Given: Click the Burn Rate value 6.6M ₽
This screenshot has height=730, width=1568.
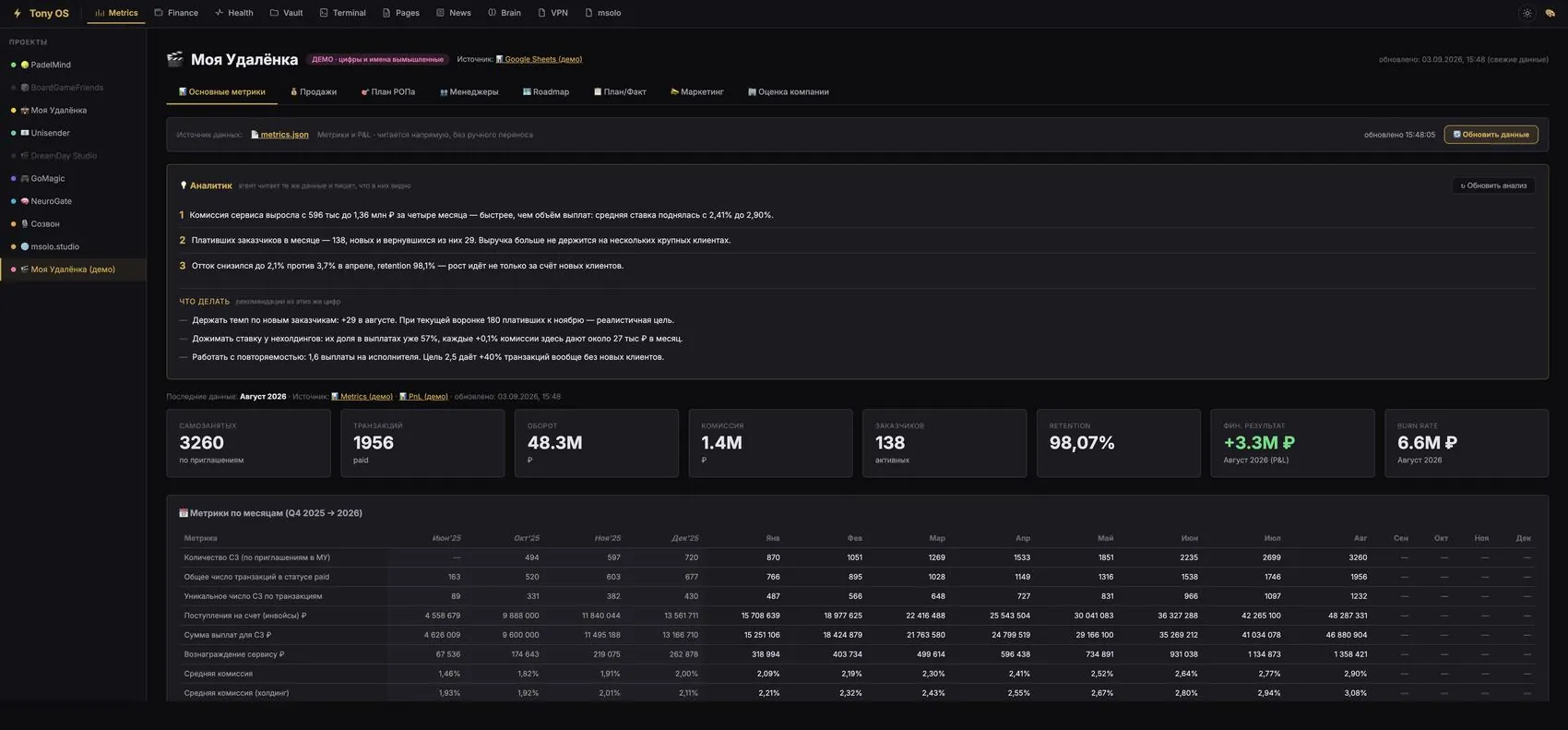Looking at the screenshot, I should pos(1427,443).
